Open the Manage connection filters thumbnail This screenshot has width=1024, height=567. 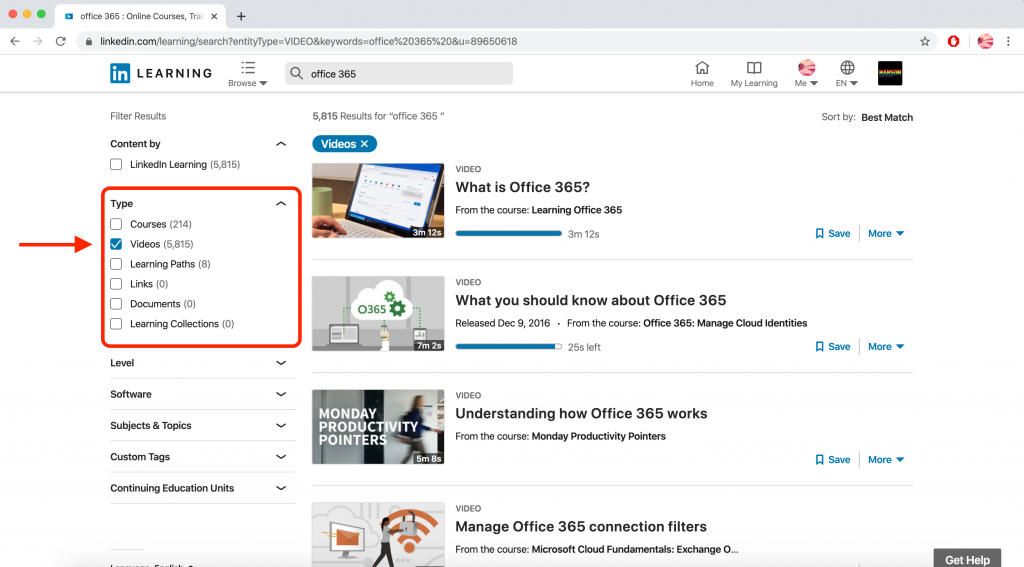click(378, 534)
